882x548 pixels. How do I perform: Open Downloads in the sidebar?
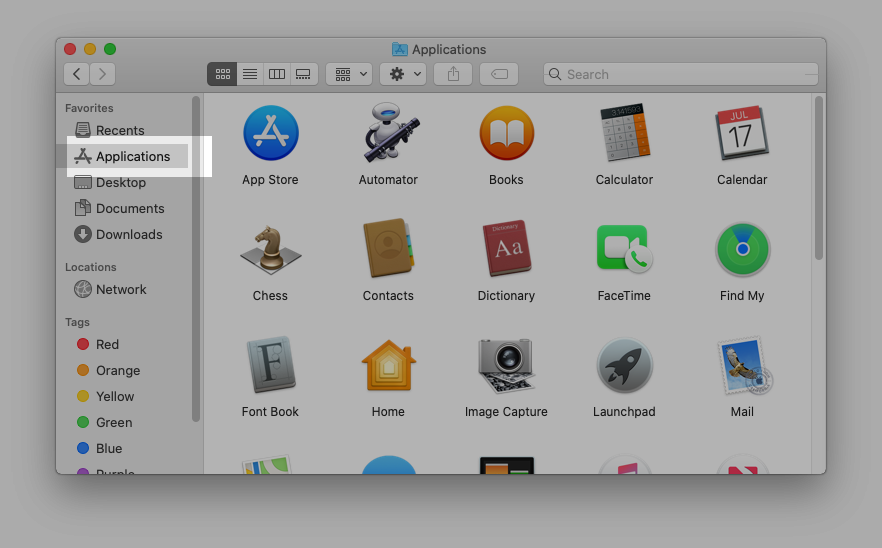coord(118,234)
